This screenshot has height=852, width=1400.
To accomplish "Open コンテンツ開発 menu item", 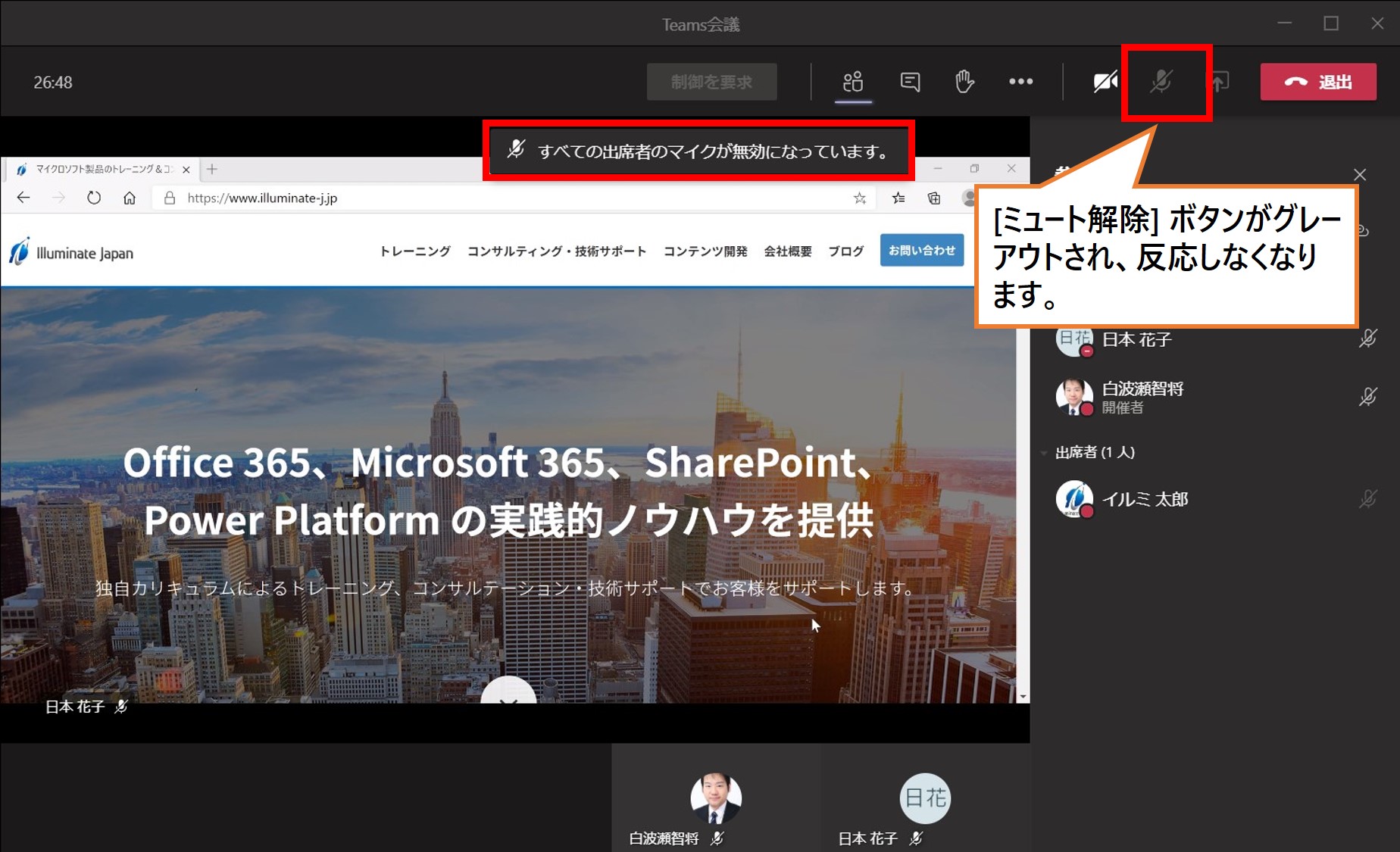I will pyautogui.click(x=705, y=251).
